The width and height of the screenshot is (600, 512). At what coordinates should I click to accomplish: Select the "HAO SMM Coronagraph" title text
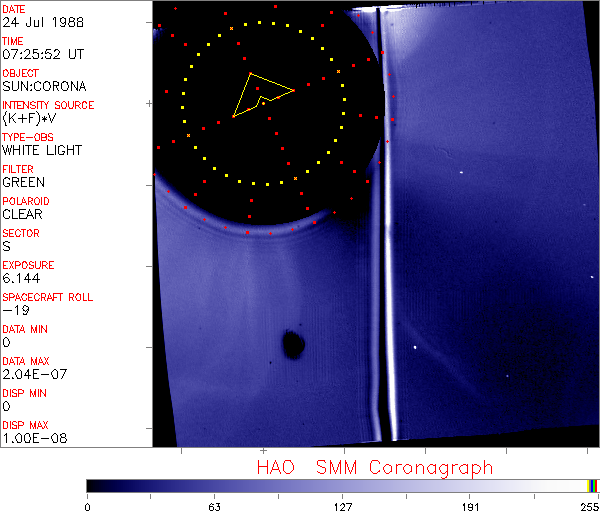[x=375, y=467]
